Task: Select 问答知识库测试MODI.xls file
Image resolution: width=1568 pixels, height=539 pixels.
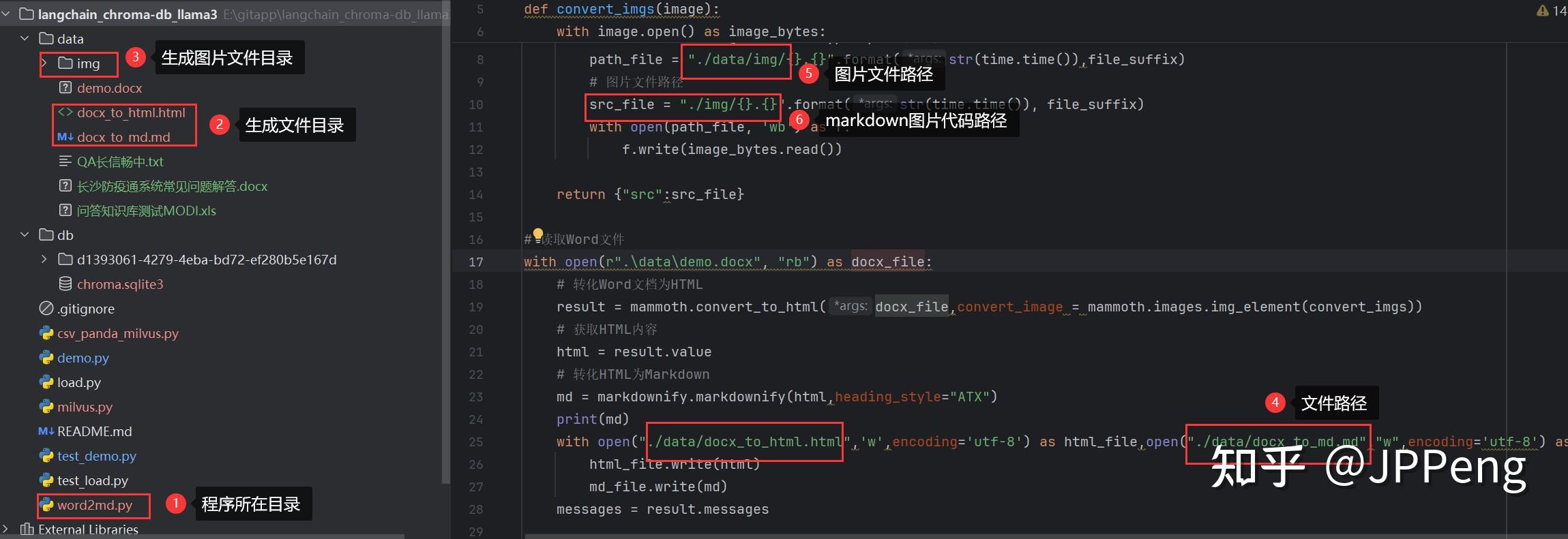Action: tap(146, 211)
